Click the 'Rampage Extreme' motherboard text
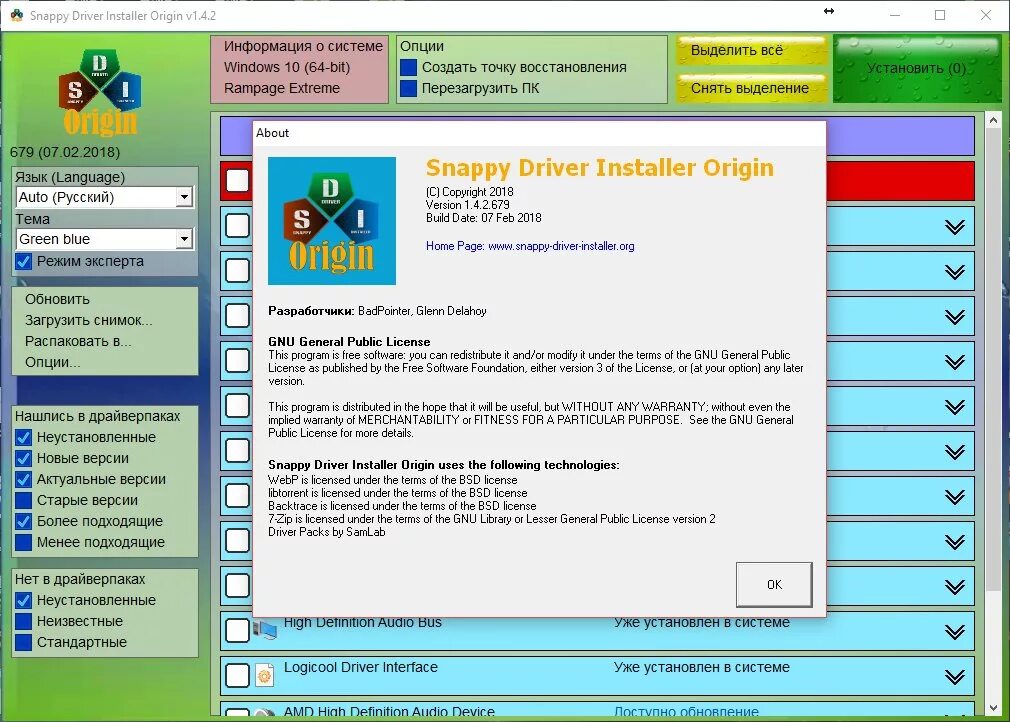The image size is (1010, 722). point(281,88)
